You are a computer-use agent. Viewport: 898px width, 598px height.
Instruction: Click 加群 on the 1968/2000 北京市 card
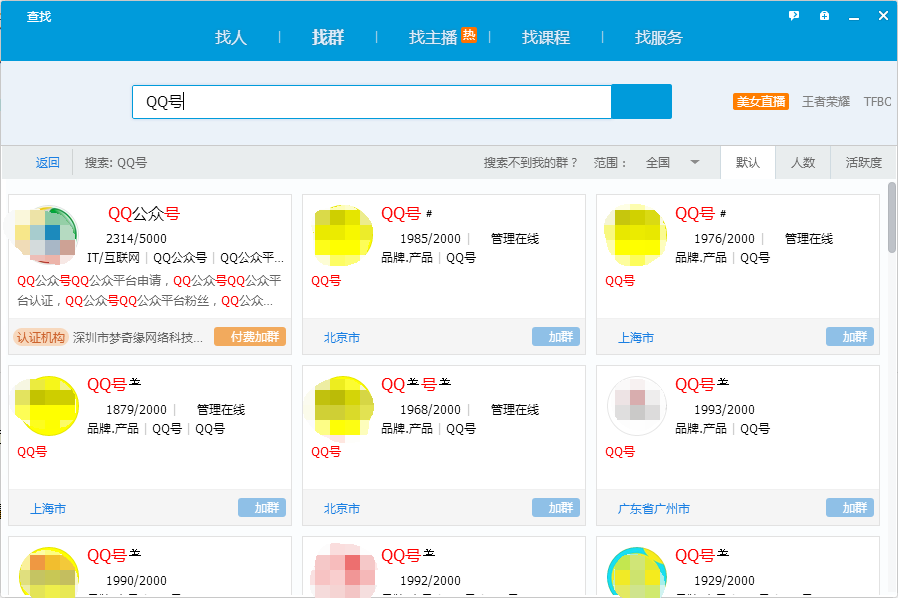point(556,507)
